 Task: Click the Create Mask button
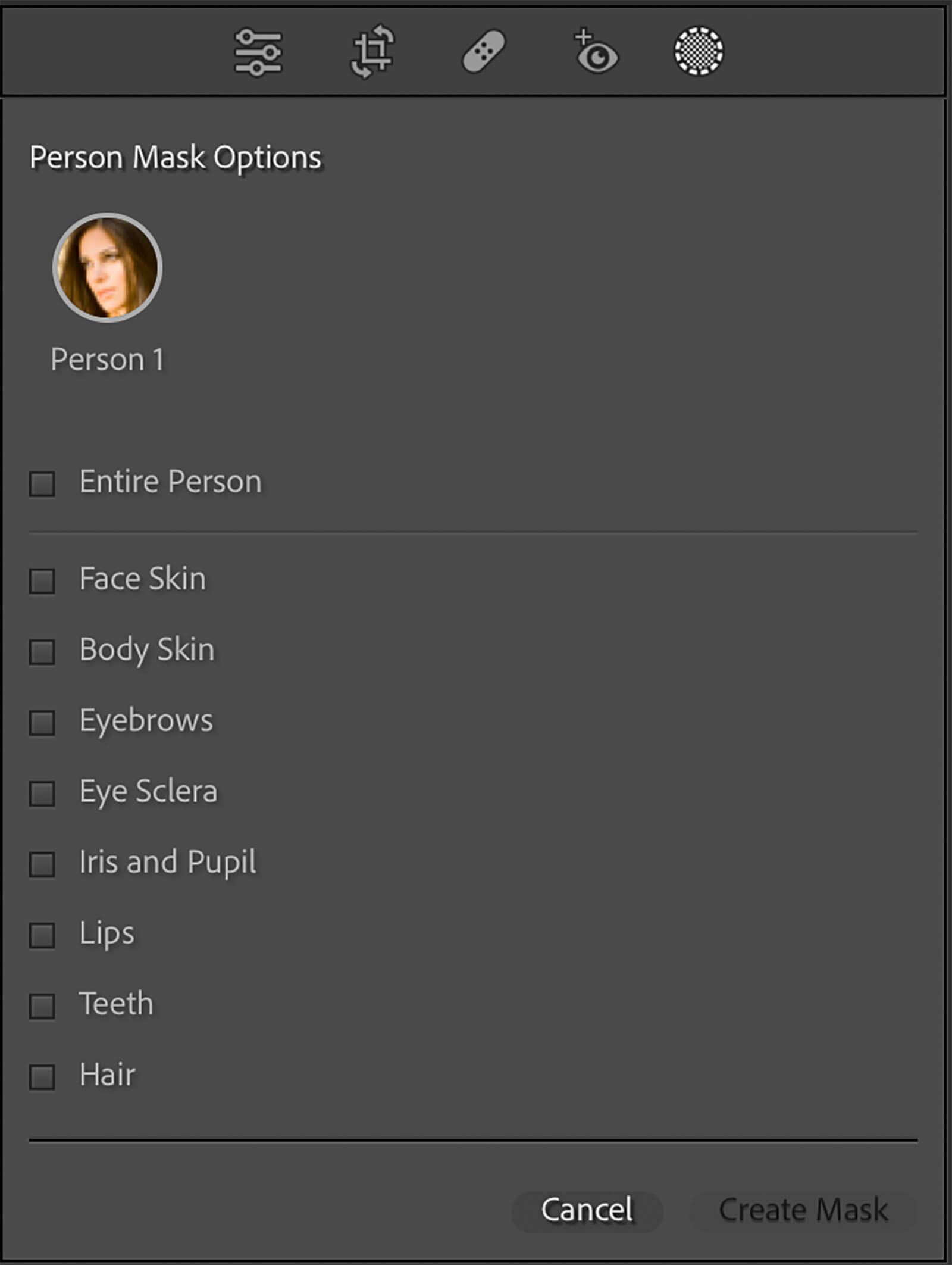(803, 1210)
